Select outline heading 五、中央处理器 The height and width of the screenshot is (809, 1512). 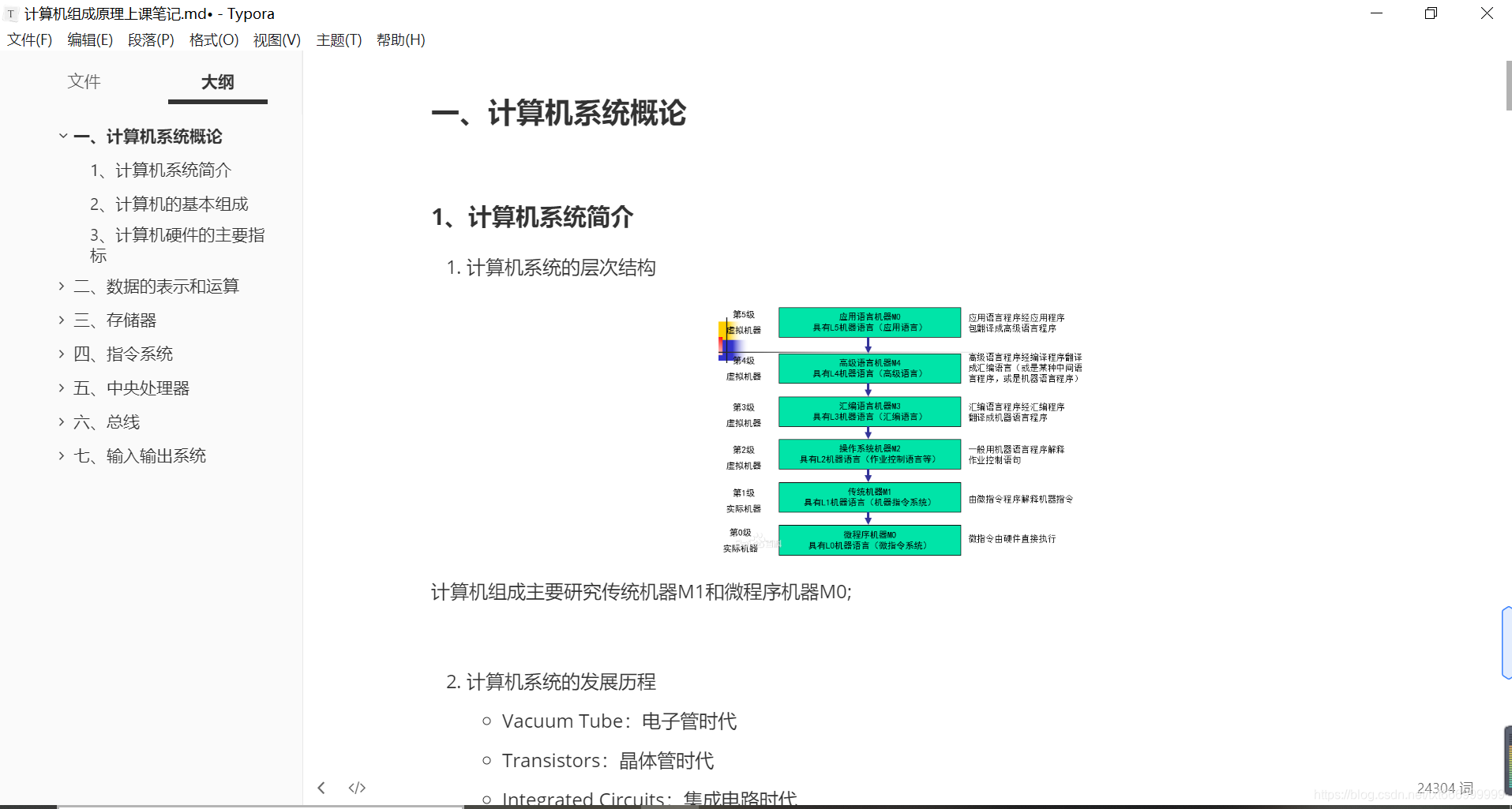click(x=132, y=388)
